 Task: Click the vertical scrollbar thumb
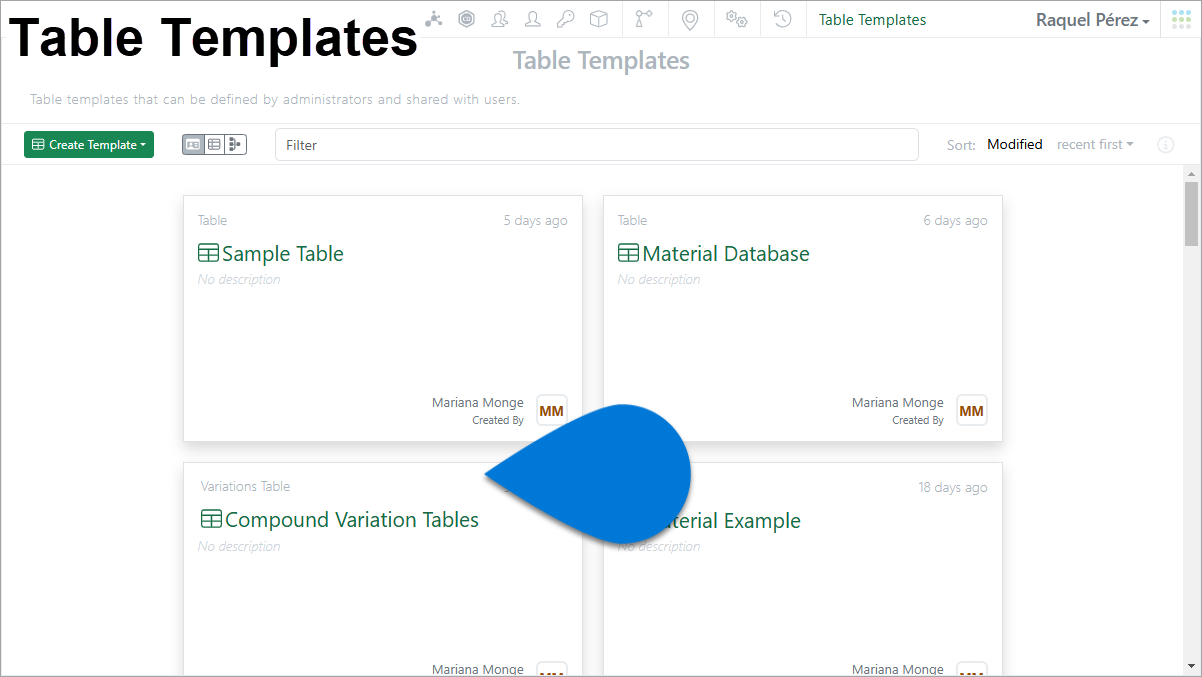pyautogui.click(x=1191, y=213)
